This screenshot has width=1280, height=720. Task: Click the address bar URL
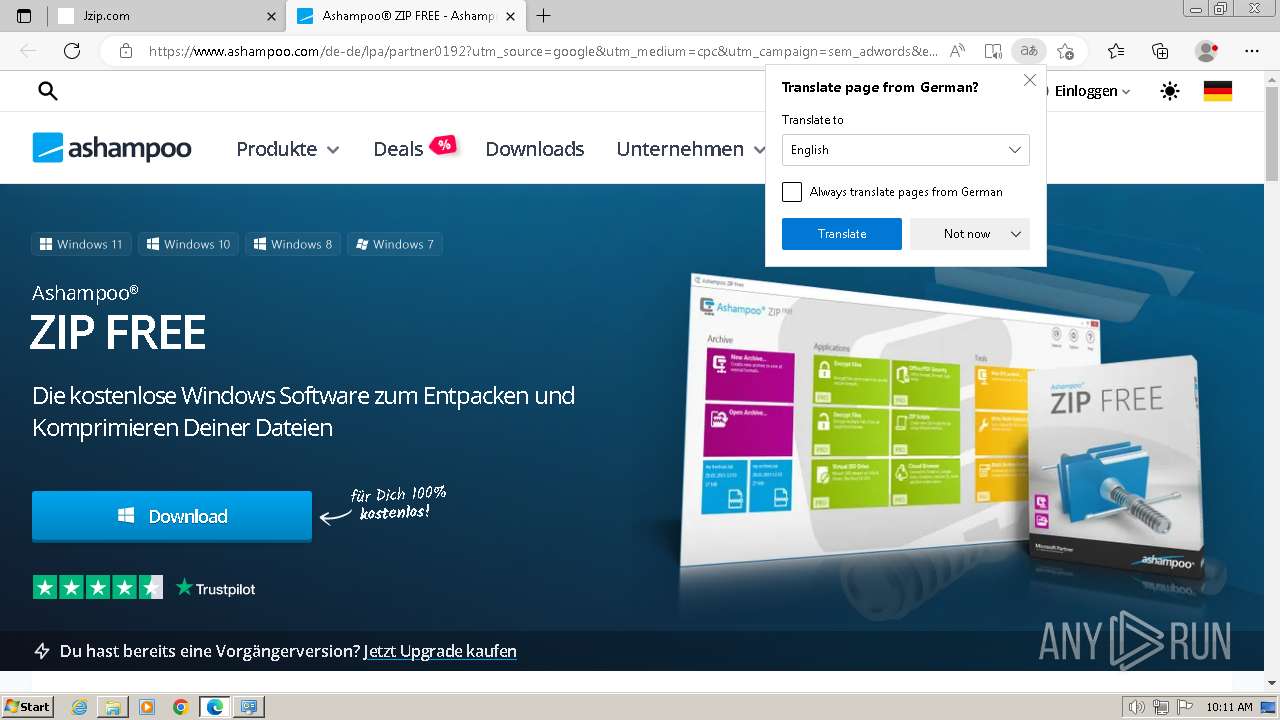[543, 51]
